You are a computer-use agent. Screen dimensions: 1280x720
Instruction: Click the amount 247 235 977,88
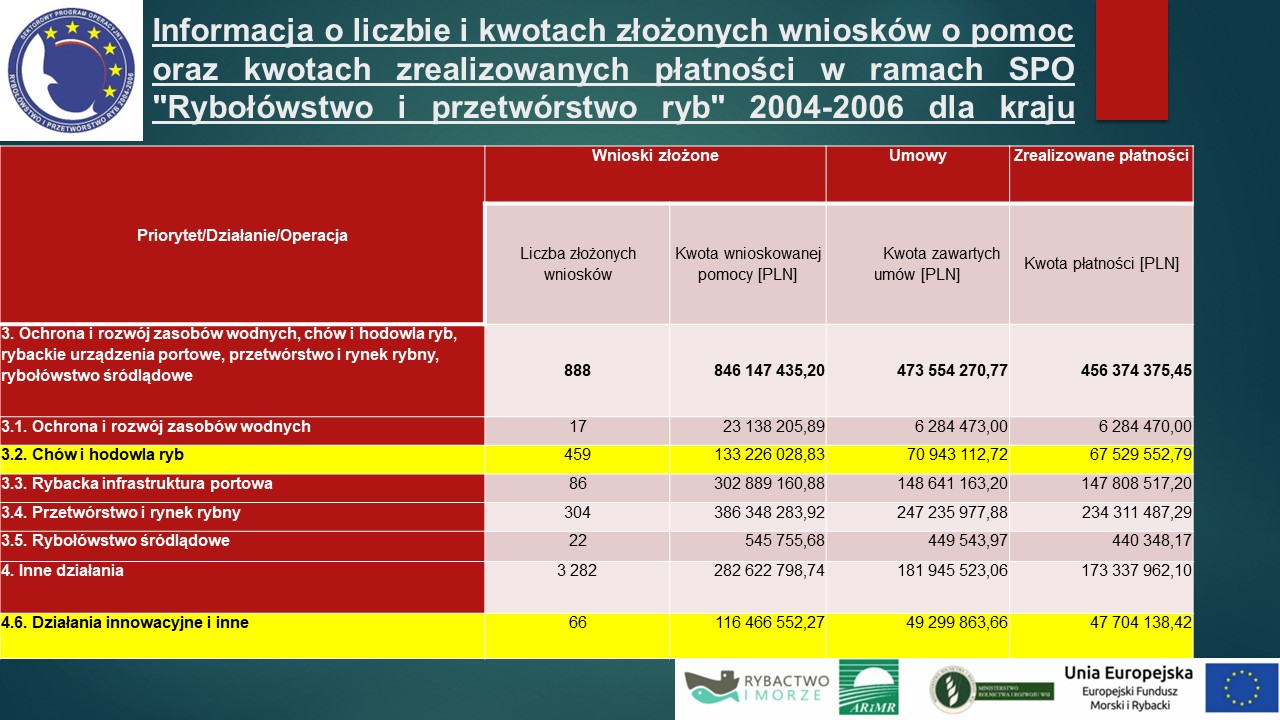[x=953, y=513]
